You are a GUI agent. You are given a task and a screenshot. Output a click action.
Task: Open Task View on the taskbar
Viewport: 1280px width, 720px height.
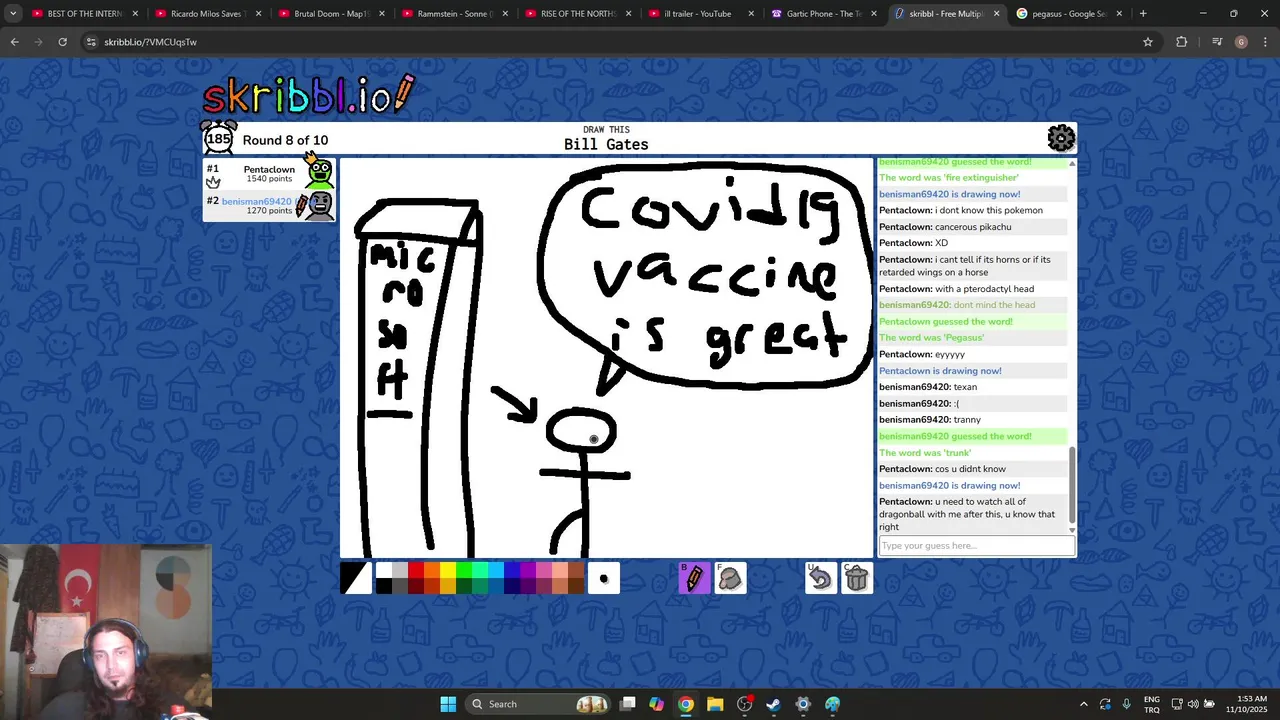[x=627, y=704]
